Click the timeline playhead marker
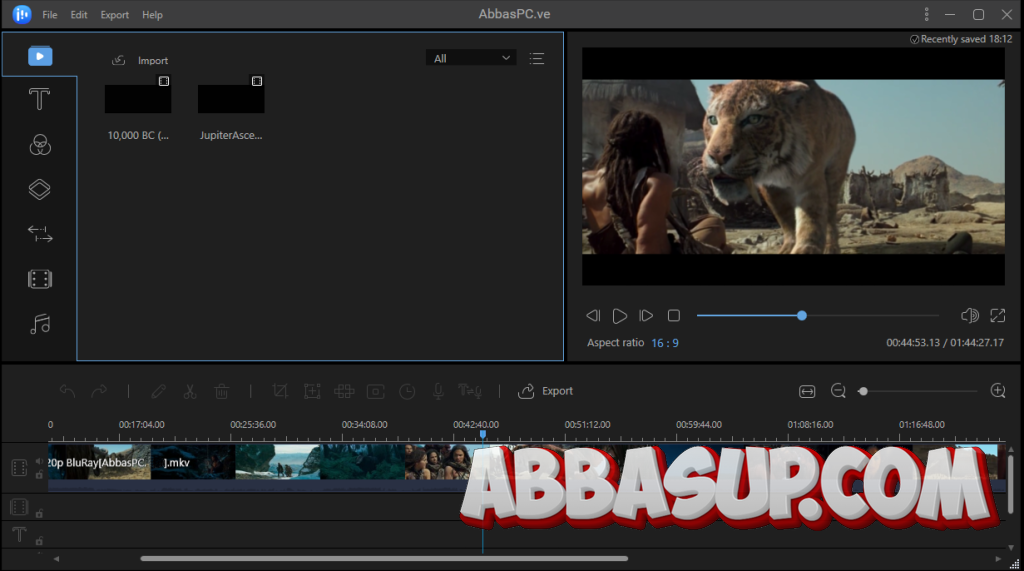 (483, 434)
